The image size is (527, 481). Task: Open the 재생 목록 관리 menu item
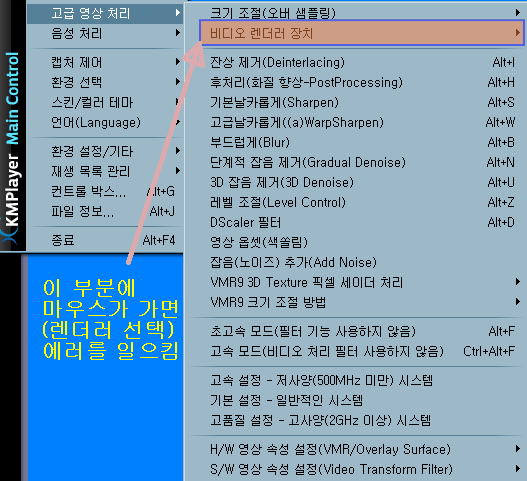click(105, 171)
